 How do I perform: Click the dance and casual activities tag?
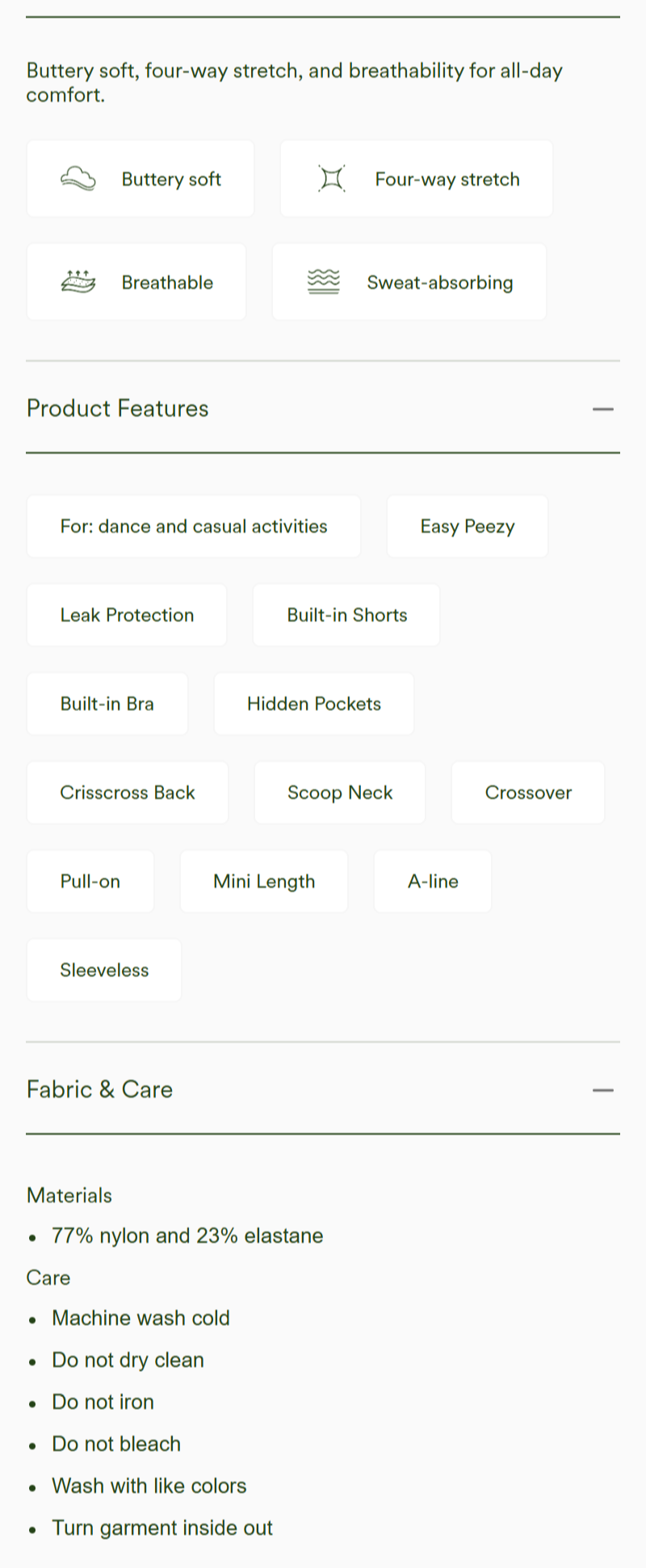(x=194, y=526)
